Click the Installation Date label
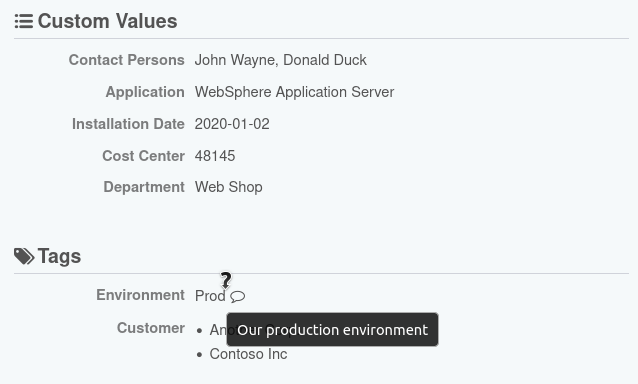 pos(128,124)
